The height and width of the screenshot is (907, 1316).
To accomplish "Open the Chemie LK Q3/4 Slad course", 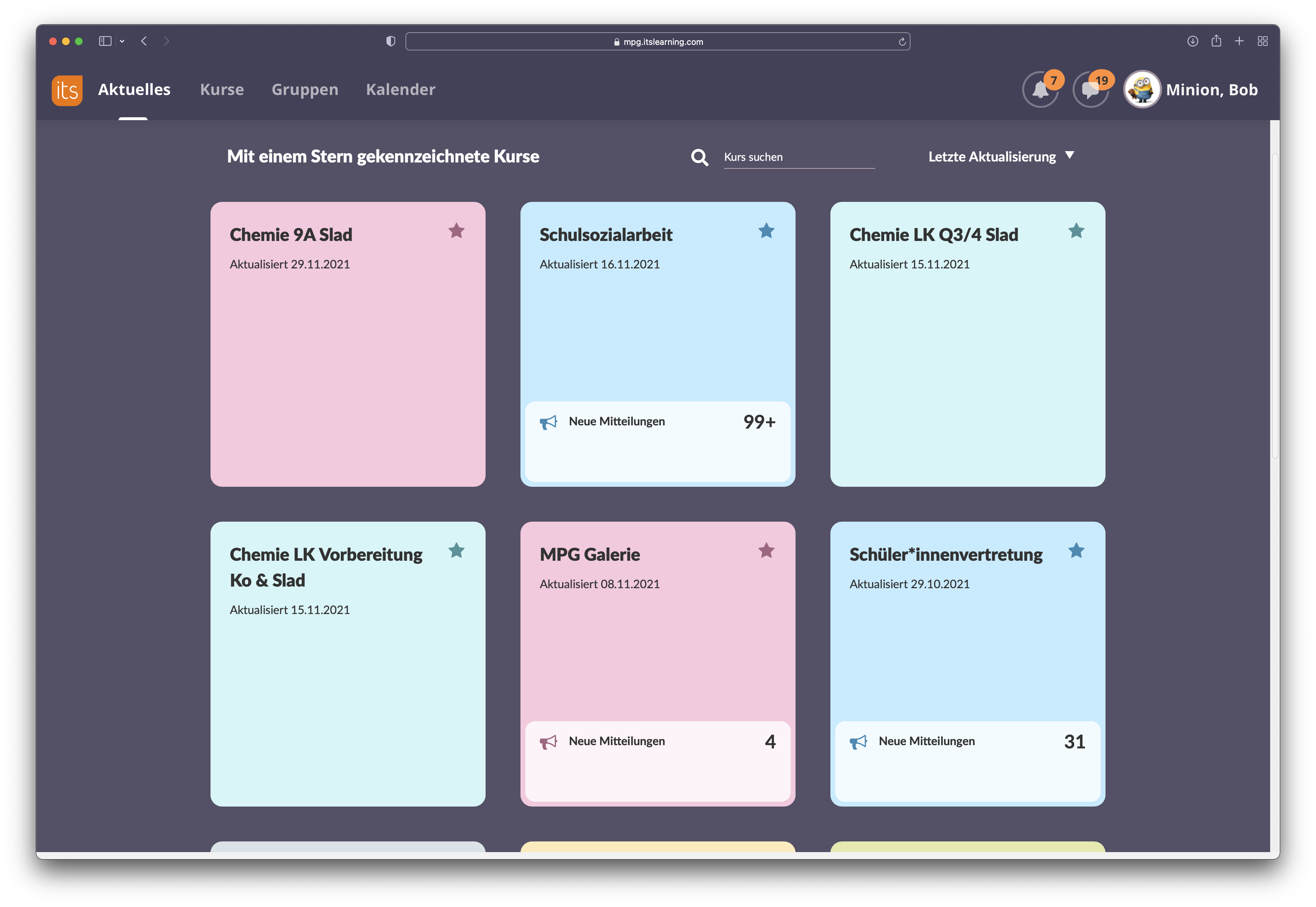I will pos(933,235).
